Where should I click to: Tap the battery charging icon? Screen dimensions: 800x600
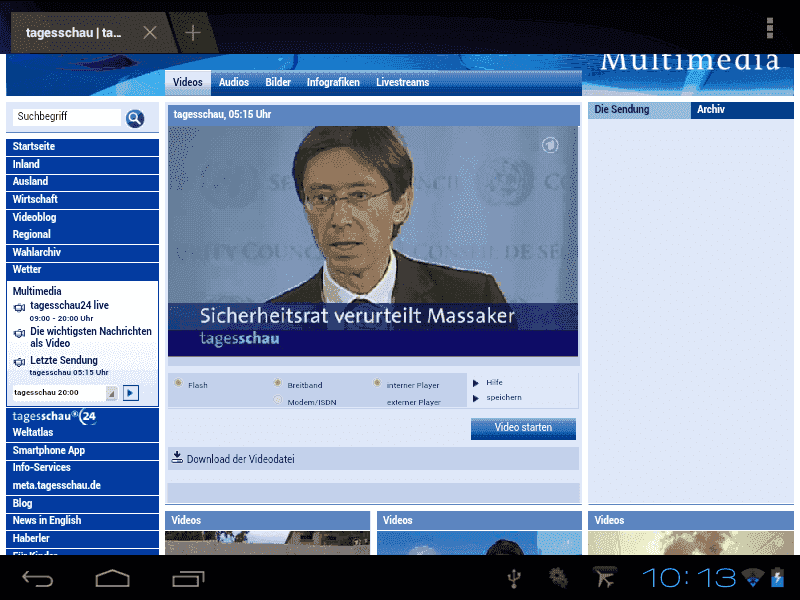(777, 578)
